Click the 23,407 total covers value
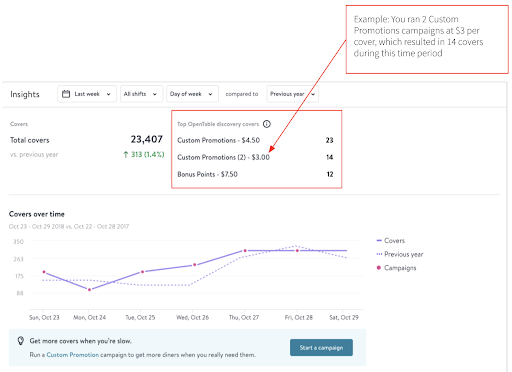Screen dimensions: 512x372 (147, 139)
